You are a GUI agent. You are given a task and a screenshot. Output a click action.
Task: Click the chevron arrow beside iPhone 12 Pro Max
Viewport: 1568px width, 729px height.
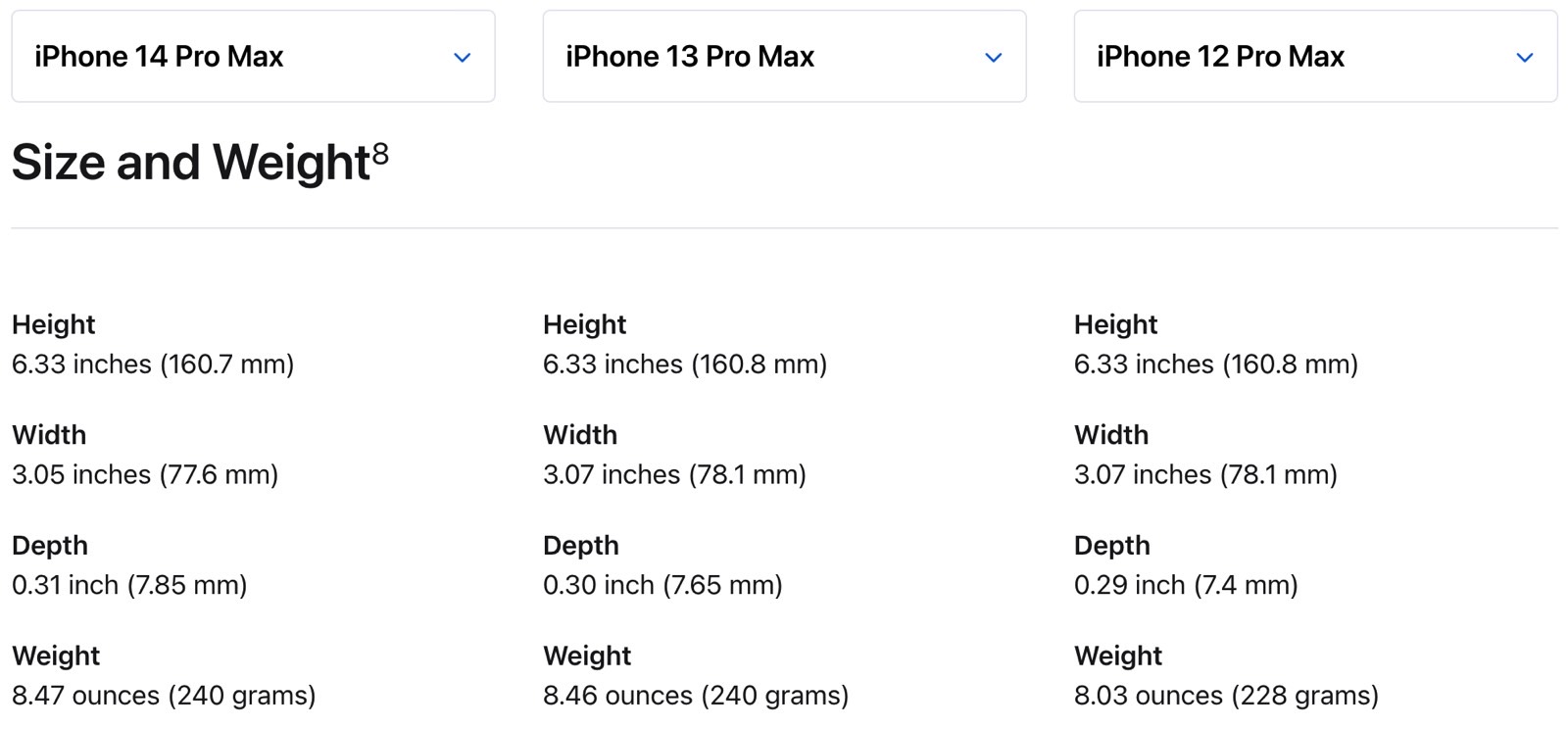pyautogui.click(x=1525, y=58)
